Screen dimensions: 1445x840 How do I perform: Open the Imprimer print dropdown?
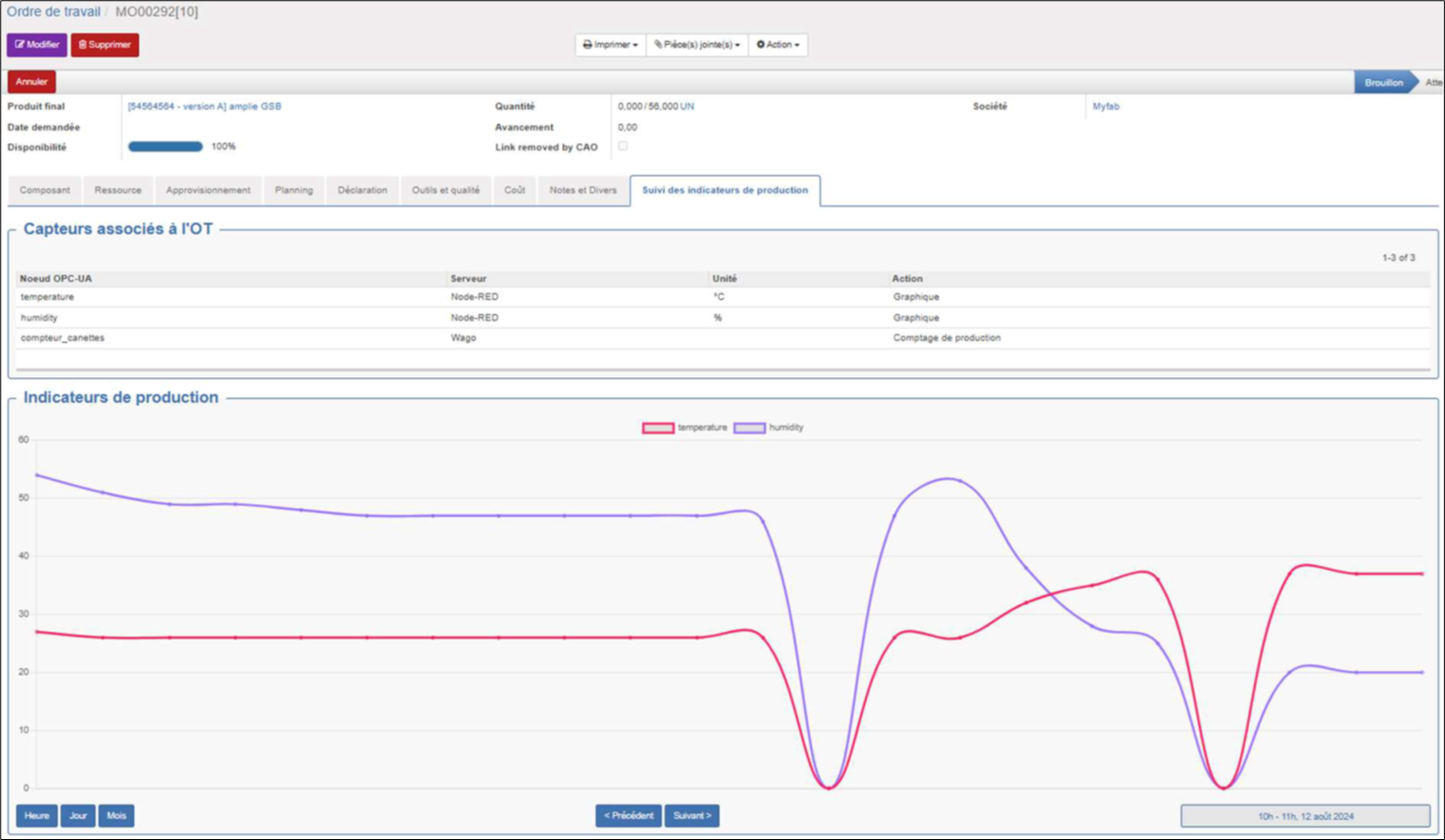point(611,45)
